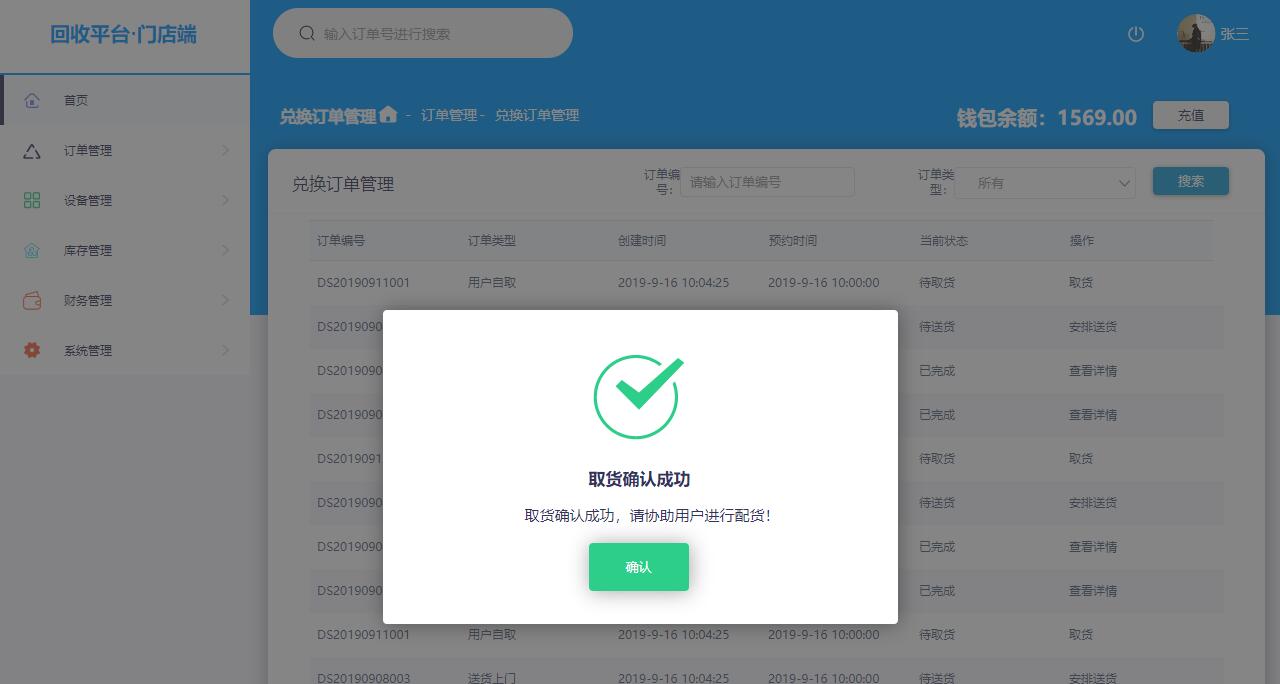Click the green 确认 button in dialog

(638, 567)
